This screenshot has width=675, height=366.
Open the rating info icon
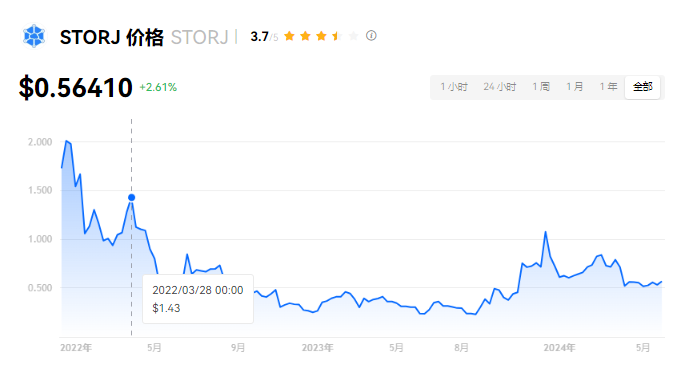[x=371, y=36]
